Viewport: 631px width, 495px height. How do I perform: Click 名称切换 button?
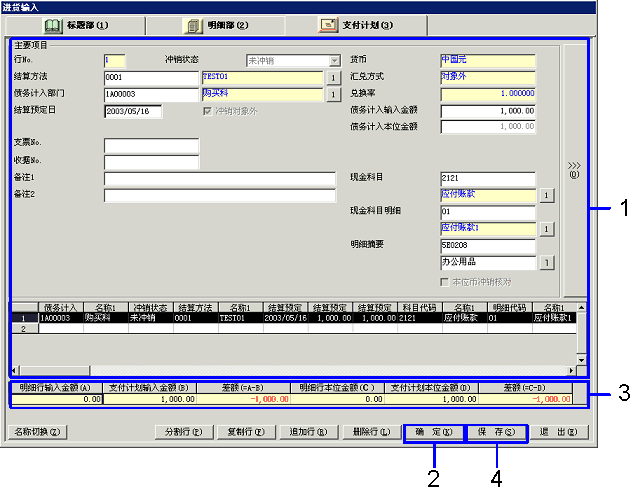click(38, 433)
